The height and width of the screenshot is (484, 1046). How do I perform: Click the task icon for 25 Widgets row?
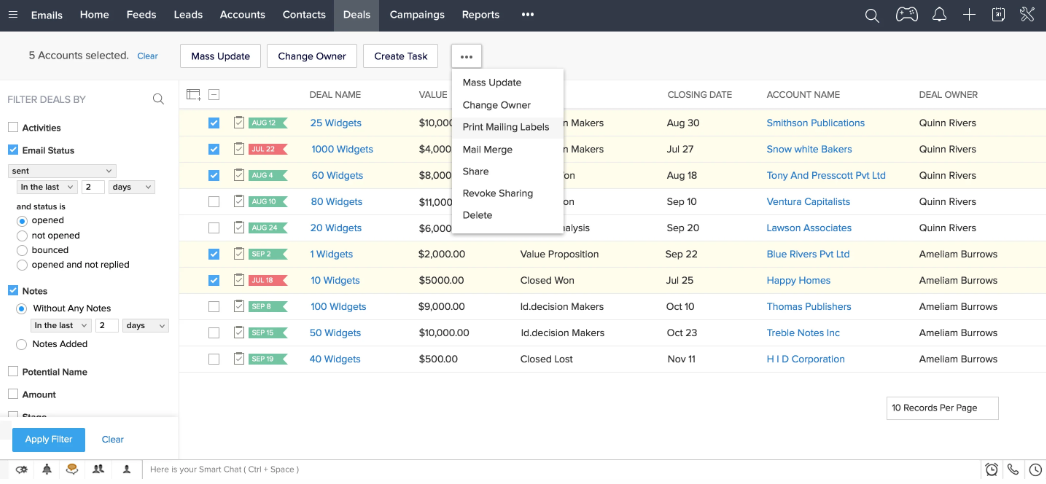tap(239, 123)
